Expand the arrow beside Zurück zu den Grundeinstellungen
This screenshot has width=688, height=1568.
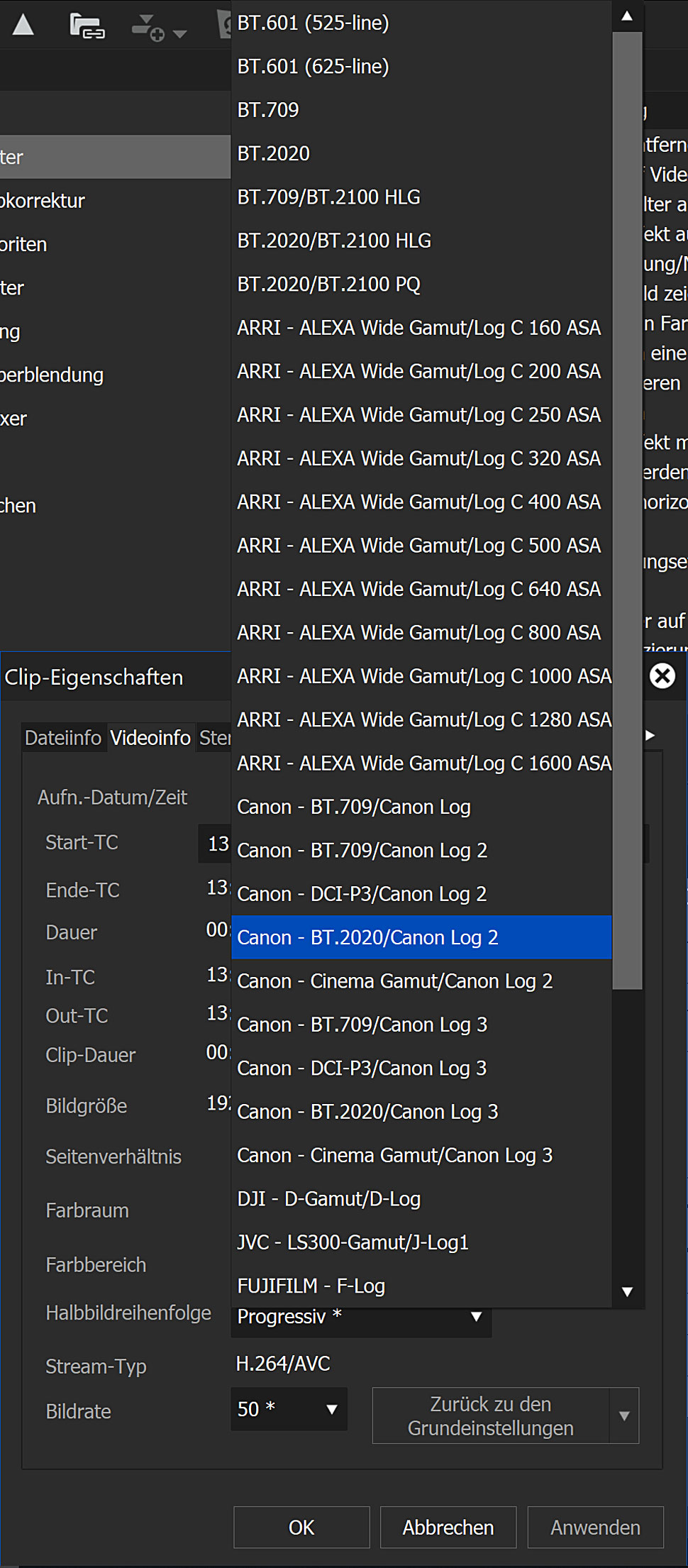[x=624, y=1415]
